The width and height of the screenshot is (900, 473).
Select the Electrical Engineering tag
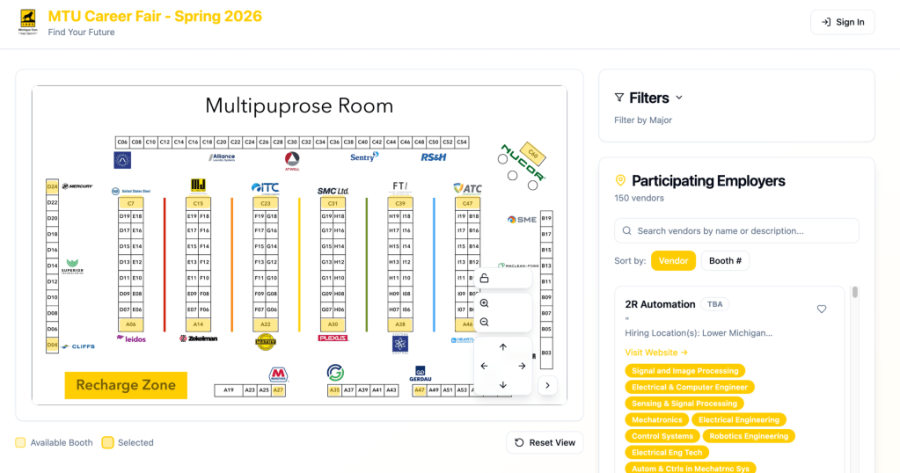739,420
